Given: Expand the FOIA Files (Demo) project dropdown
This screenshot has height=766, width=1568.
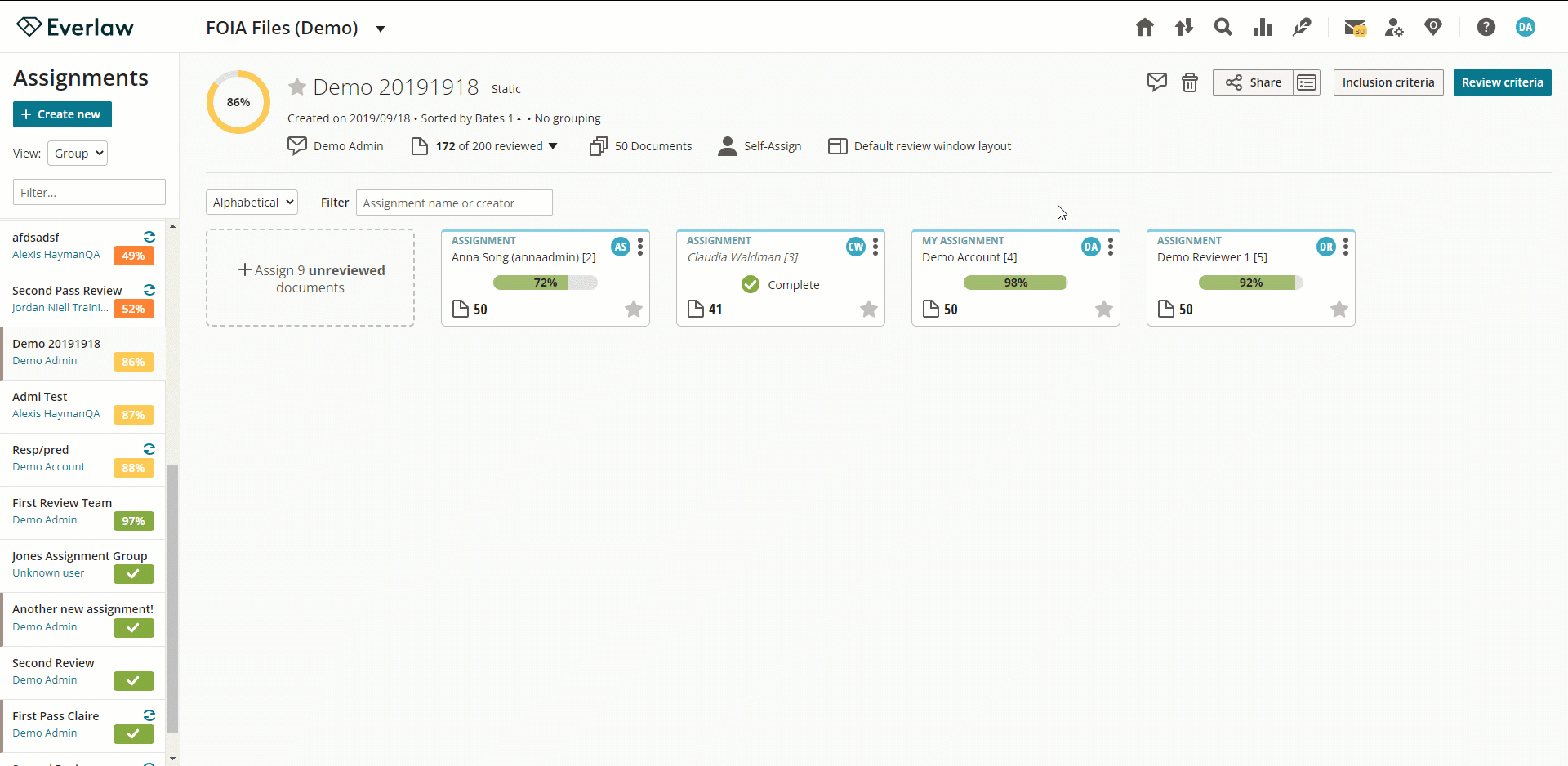Looking at the screenshot, I should (x=381, y=29).
